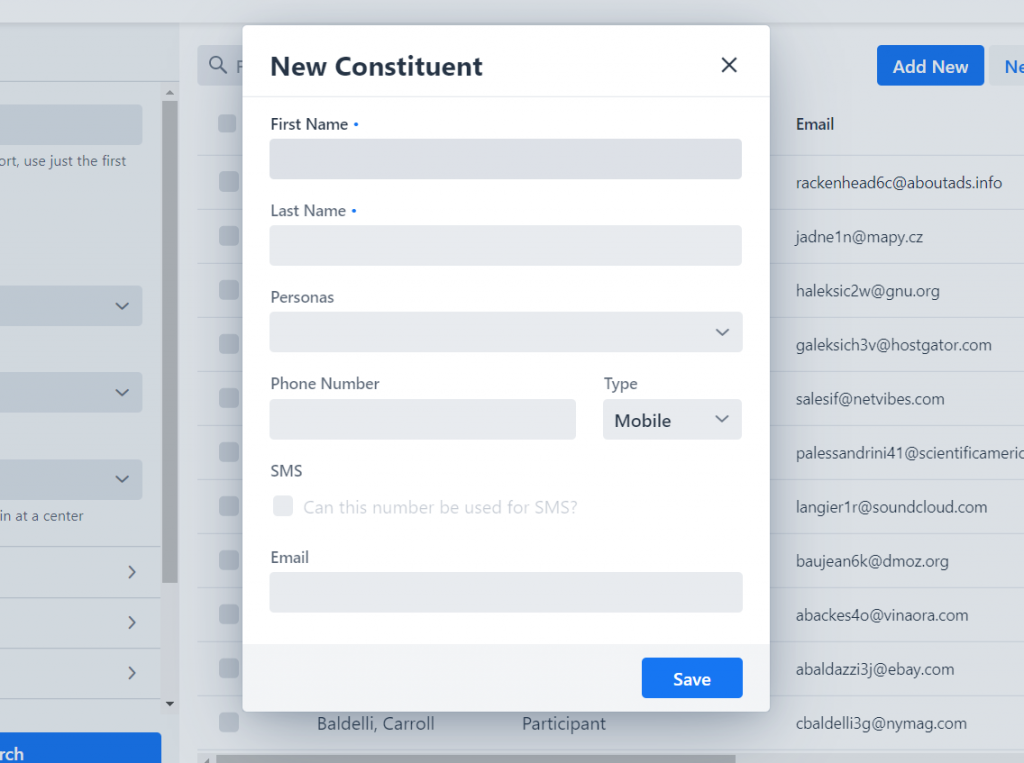Expand the first sidebar filter dropdown
This screenshot has height=763, width=1024.
(x=71, y=306)
